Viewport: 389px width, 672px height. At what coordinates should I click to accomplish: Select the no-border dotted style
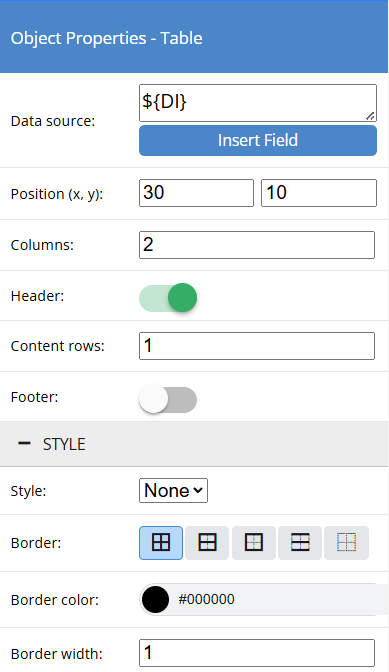click(346, 543)
